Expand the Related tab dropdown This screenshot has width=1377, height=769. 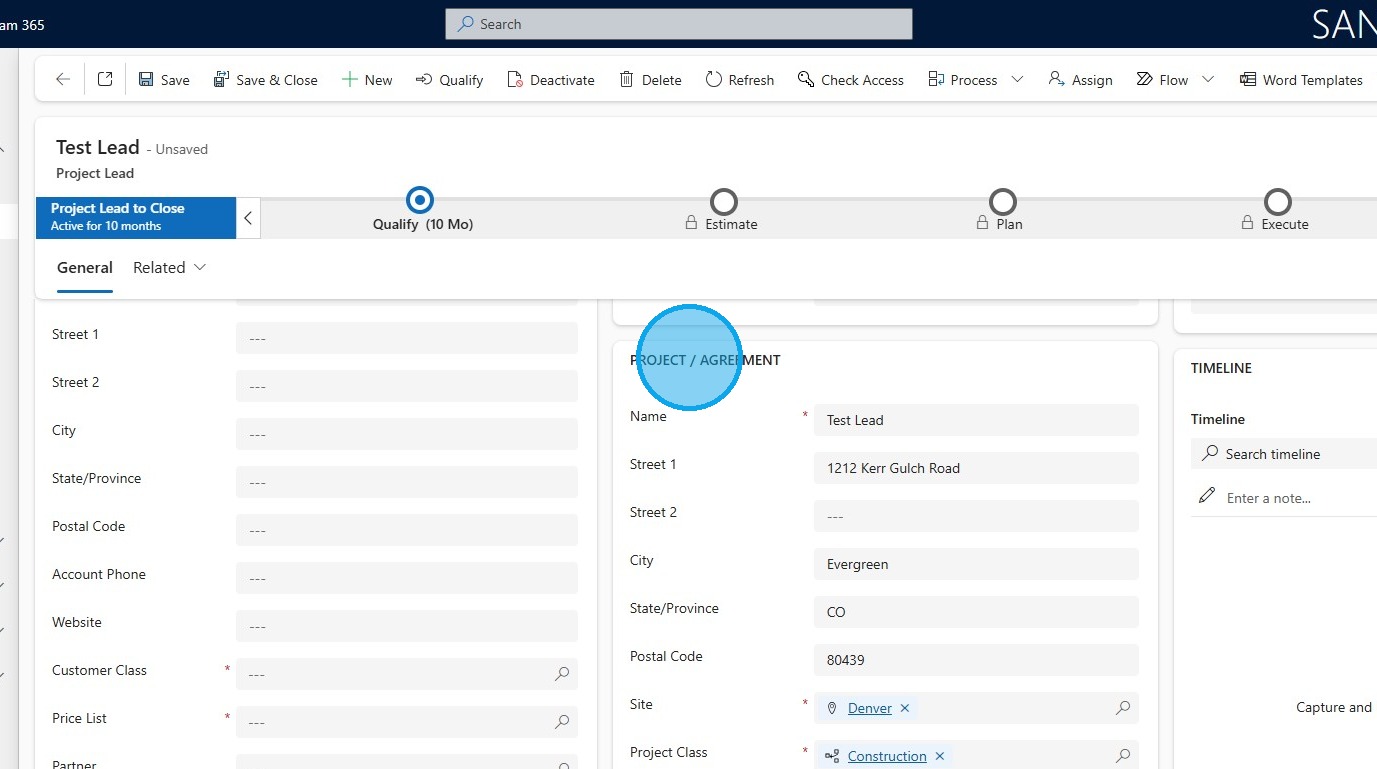coord(169,268)
